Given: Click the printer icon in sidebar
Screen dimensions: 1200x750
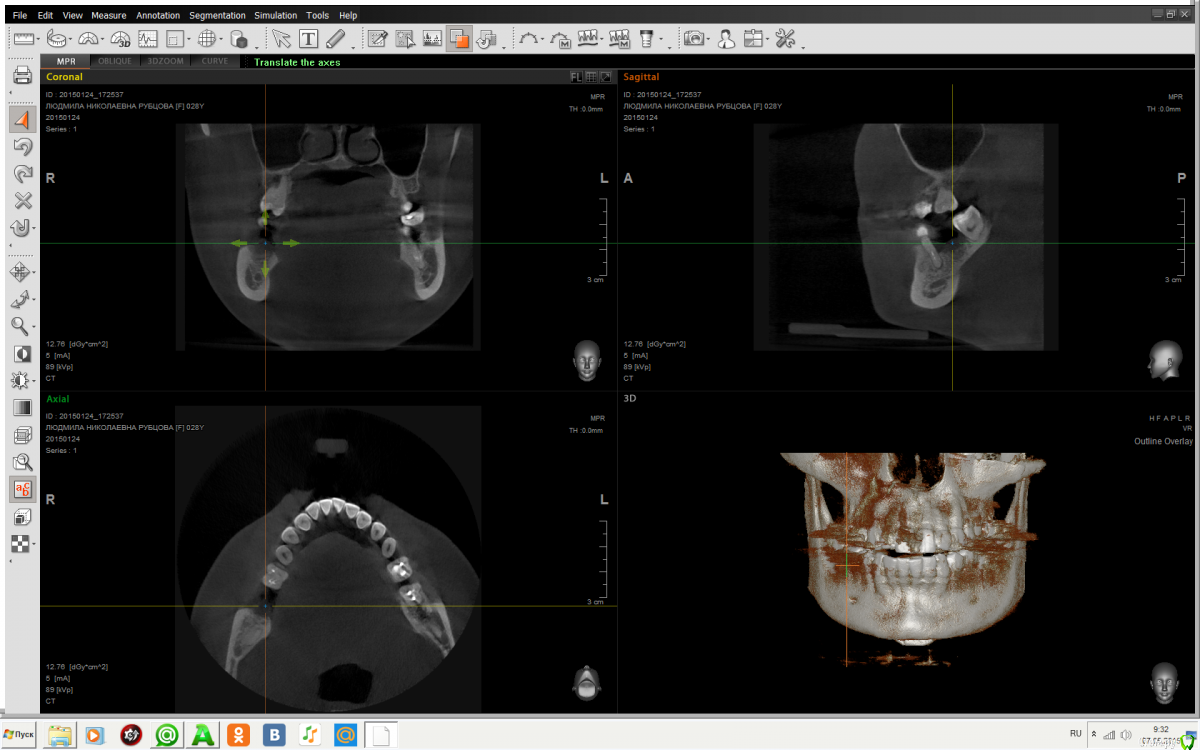Looking at the screenshot, I should point(22,76).
